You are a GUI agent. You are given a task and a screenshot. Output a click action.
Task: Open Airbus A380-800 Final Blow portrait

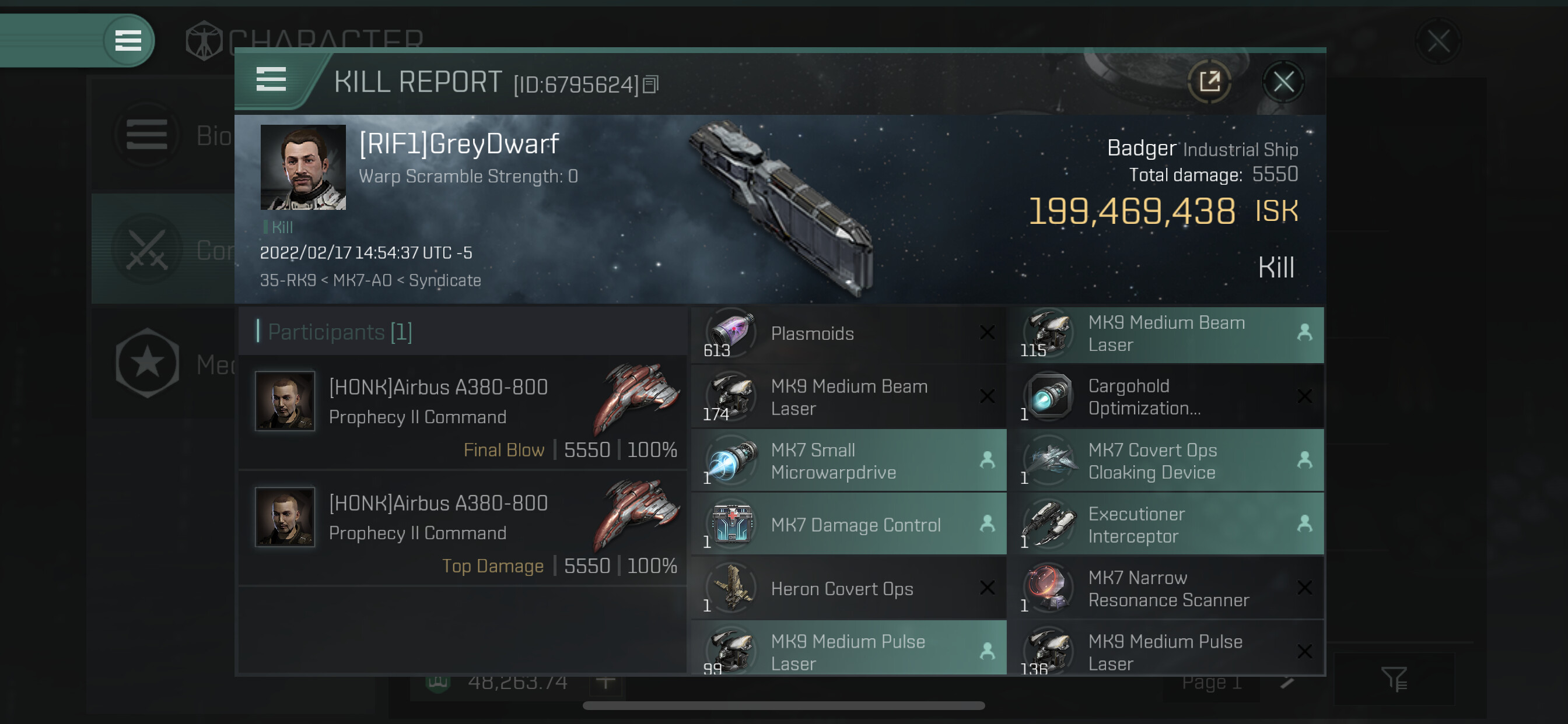tap(285, 401)
